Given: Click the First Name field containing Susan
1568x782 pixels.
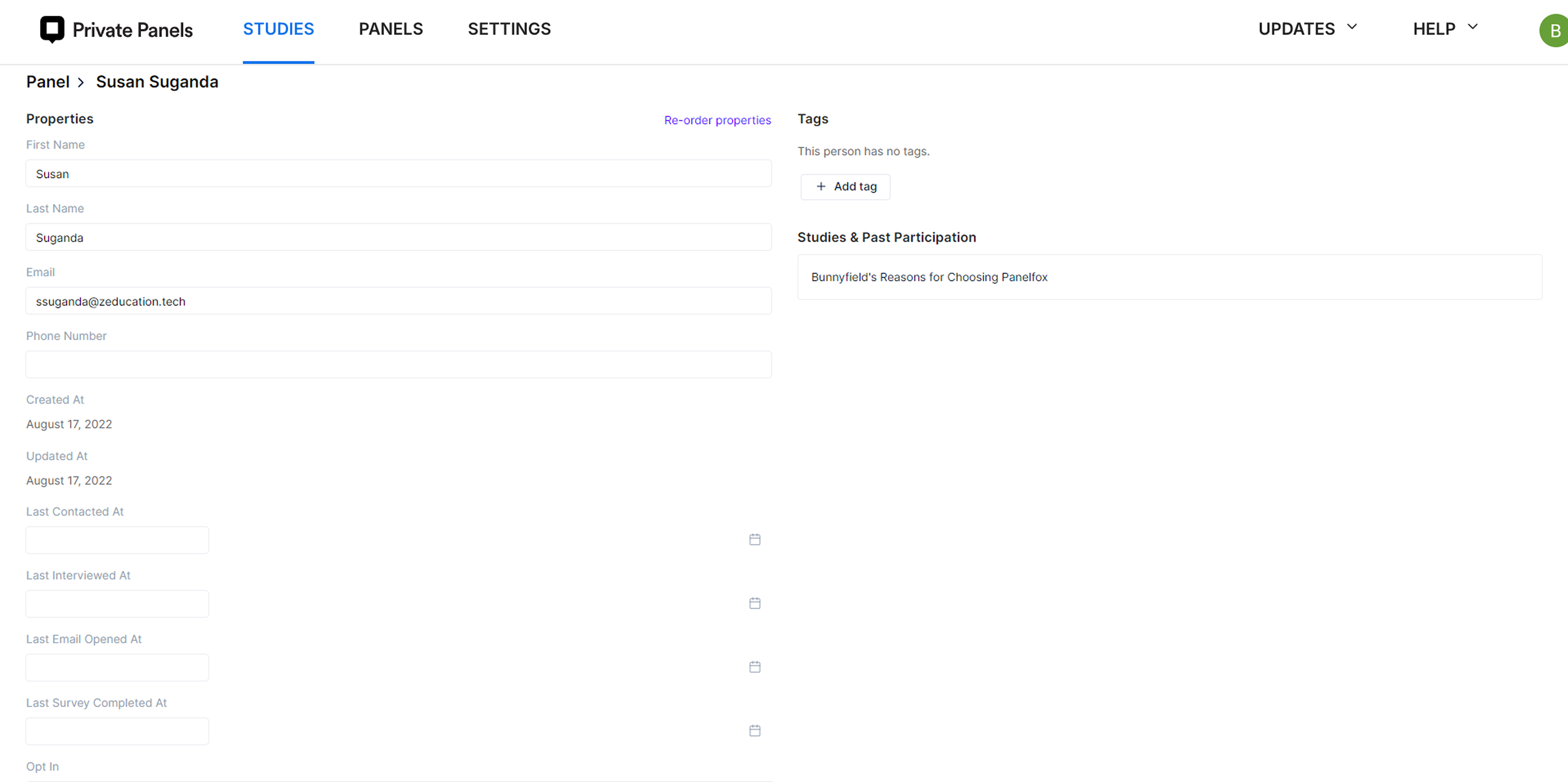Looking at the screenshot, I should coord(399,173).
